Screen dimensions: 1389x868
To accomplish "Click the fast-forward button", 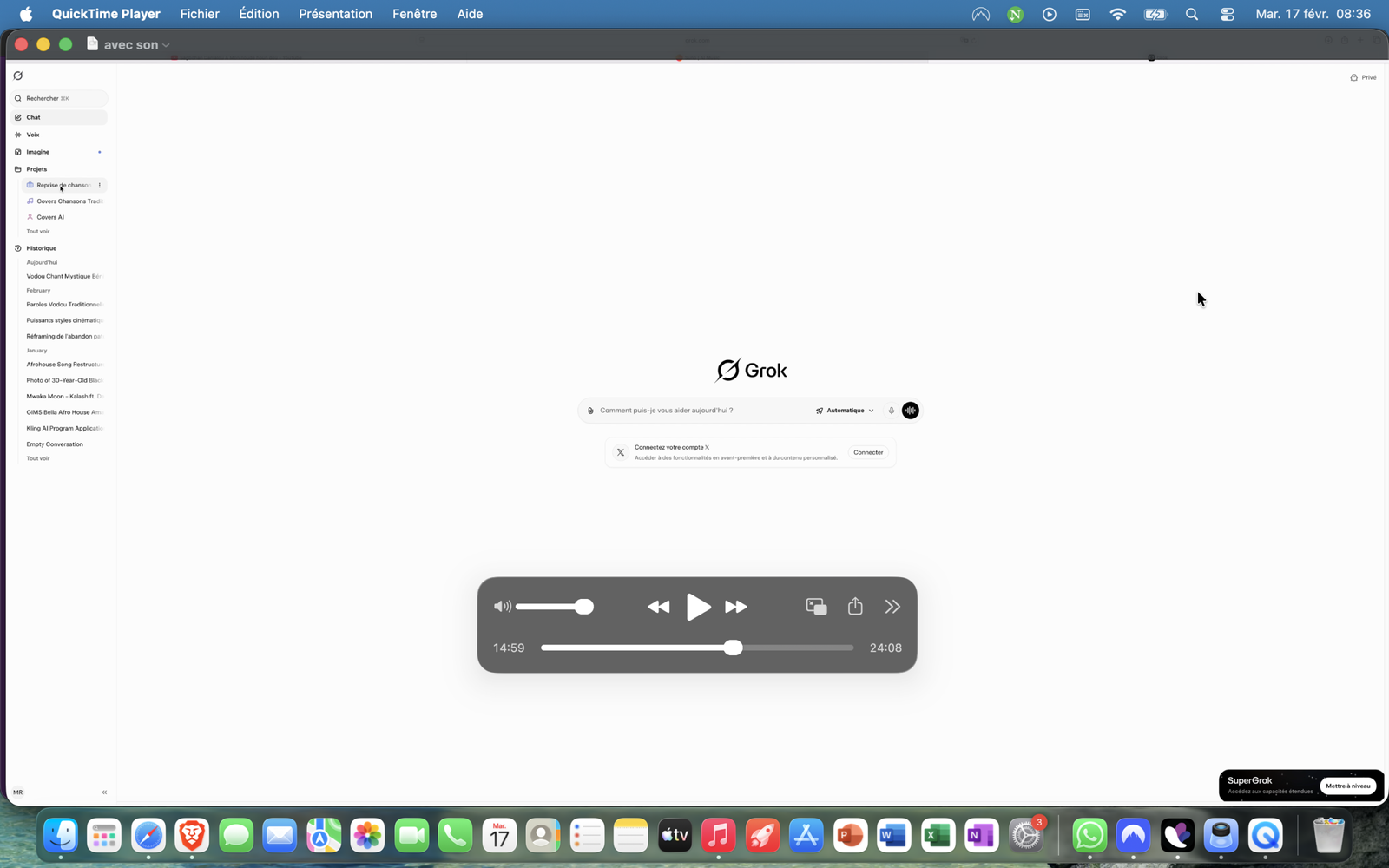I will [736, 607].
